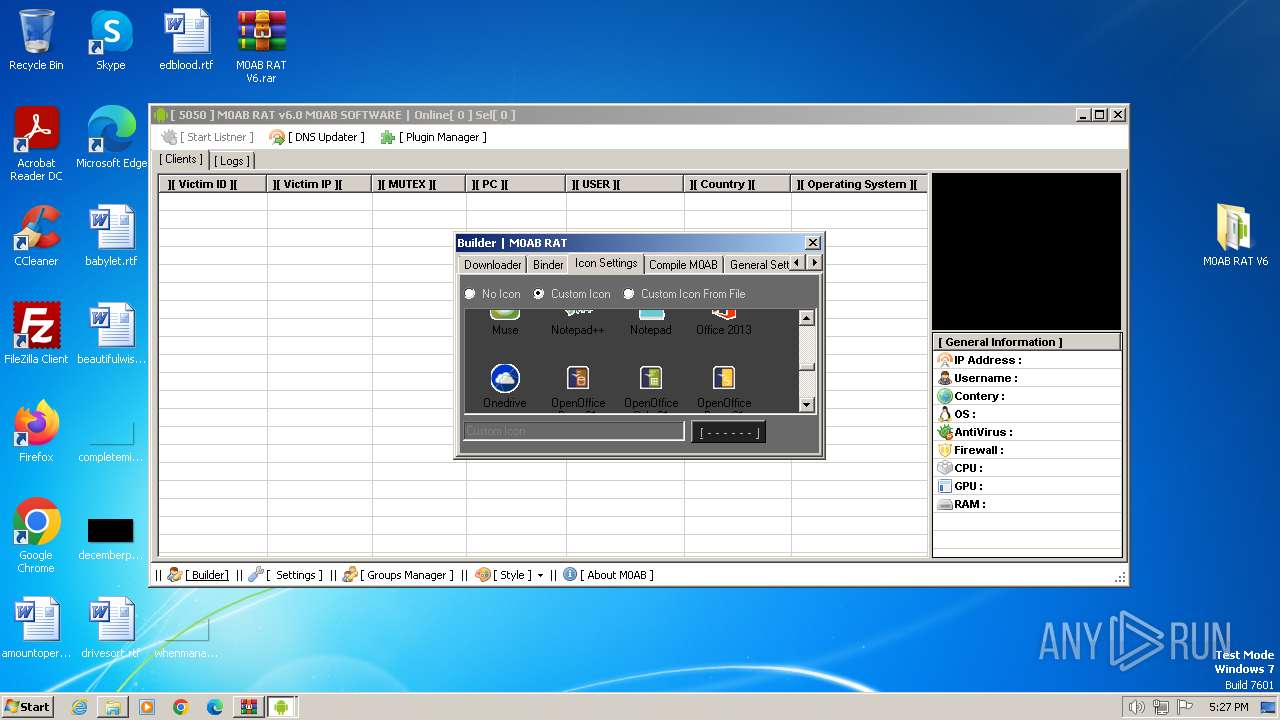Click the clock showing 5:27 PM

click(x=1228, y=707)
